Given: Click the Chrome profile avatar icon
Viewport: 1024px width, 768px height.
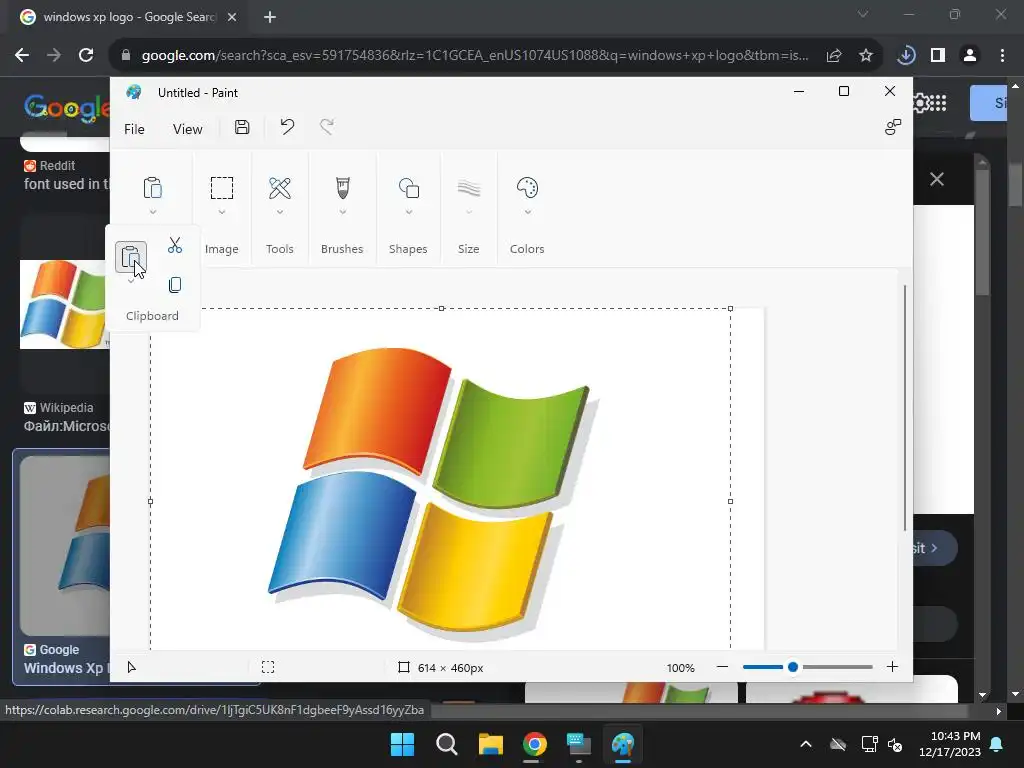Looking at the screenshot, I should click(970, 56).
